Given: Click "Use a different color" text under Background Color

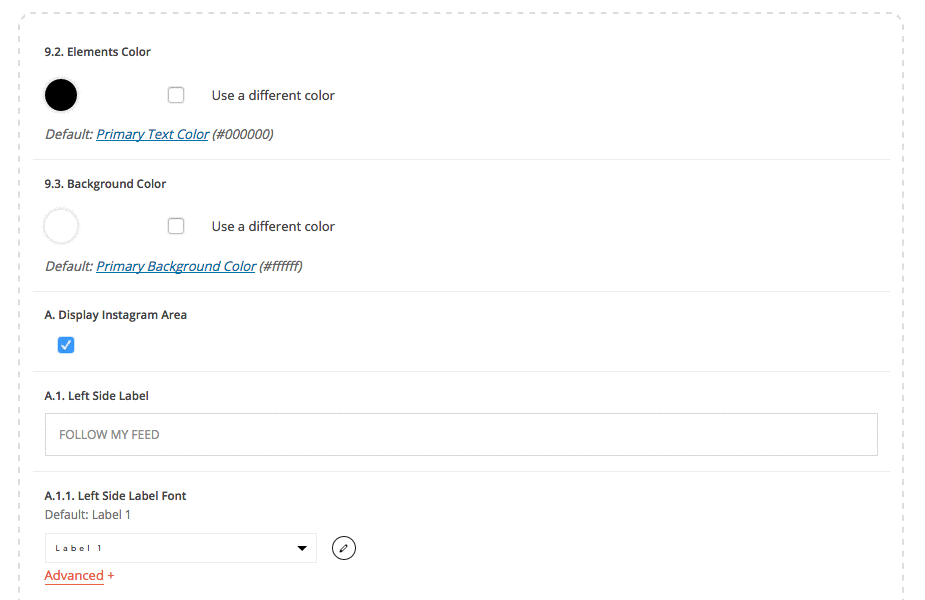Looking at the screenshot, I should click(x=273, y=226).
